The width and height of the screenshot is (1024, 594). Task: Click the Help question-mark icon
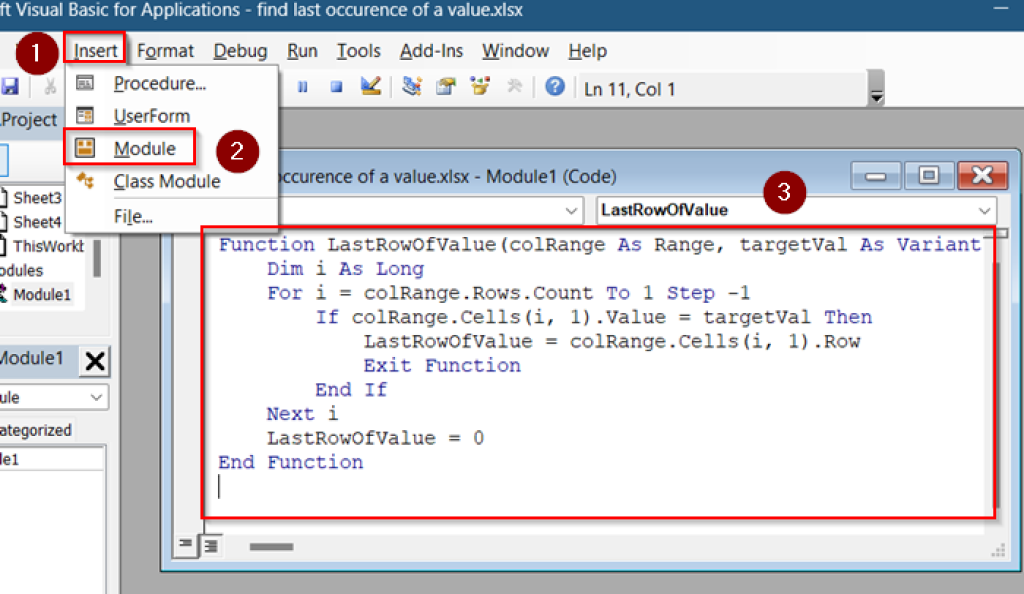click(556, 87)
